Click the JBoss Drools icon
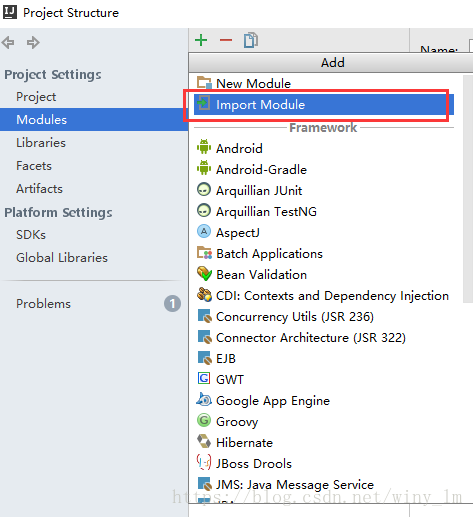Screen dimensions: 473x517 (204, 462)
